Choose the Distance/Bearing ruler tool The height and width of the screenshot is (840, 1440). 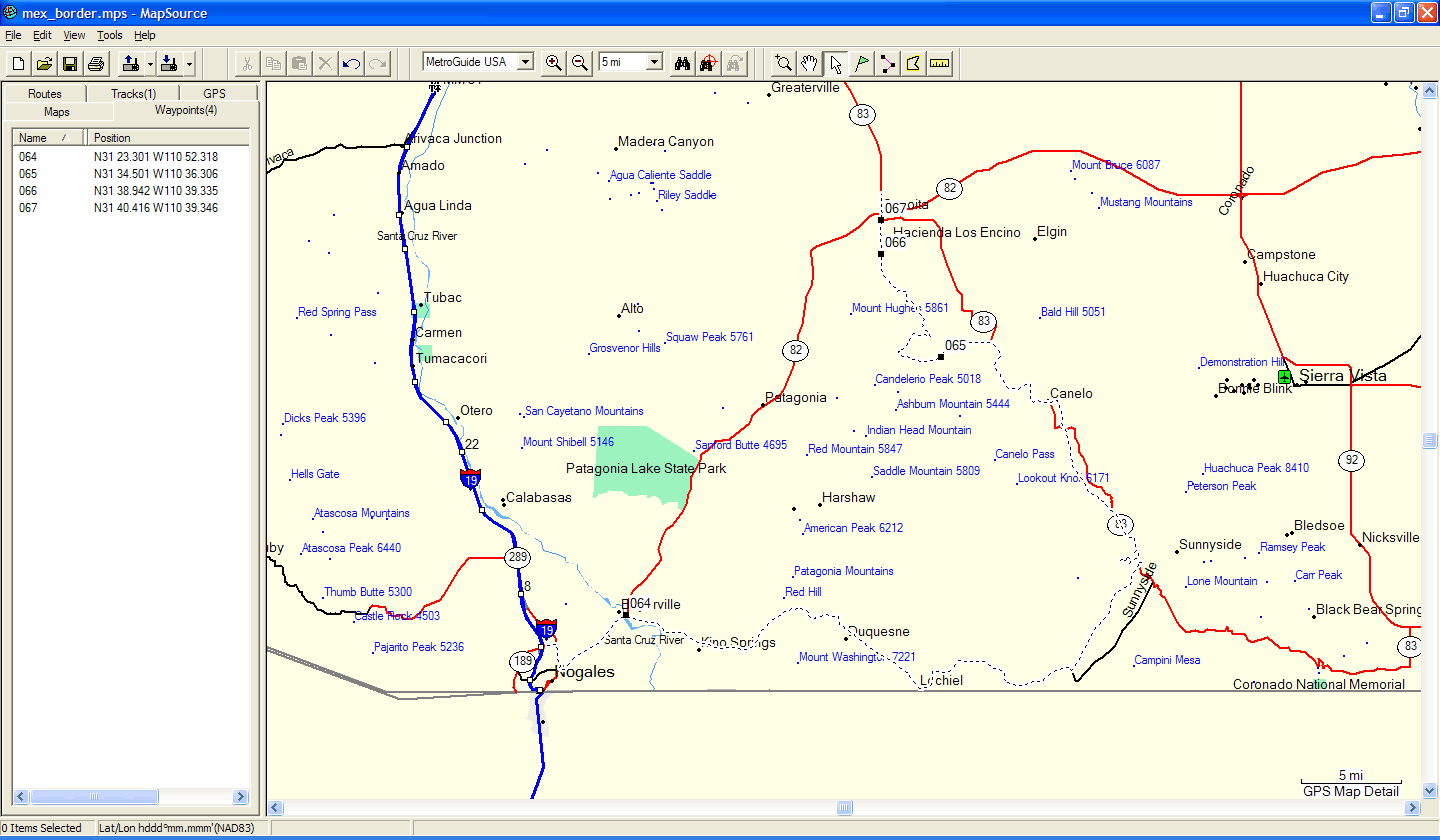939,64
